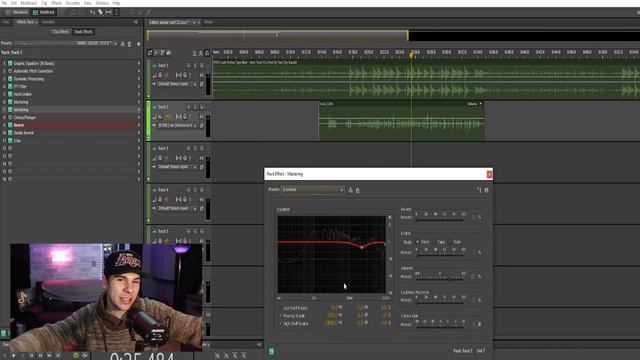
Task: Toggle power for Chorus/Flanger effect
Action: [x=10, y=118]
